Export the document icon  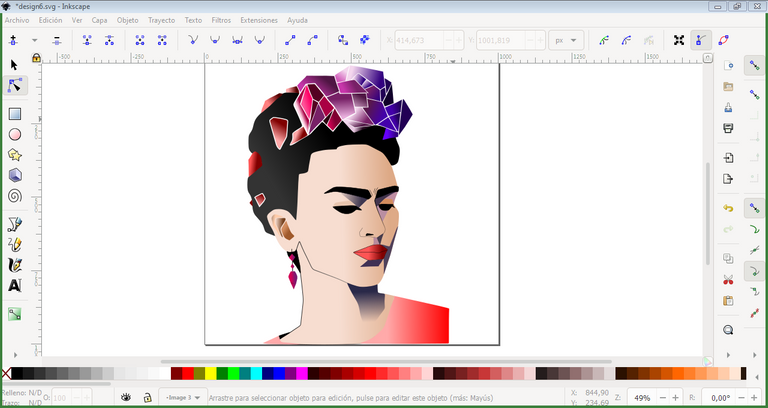[x=728, y=179]
